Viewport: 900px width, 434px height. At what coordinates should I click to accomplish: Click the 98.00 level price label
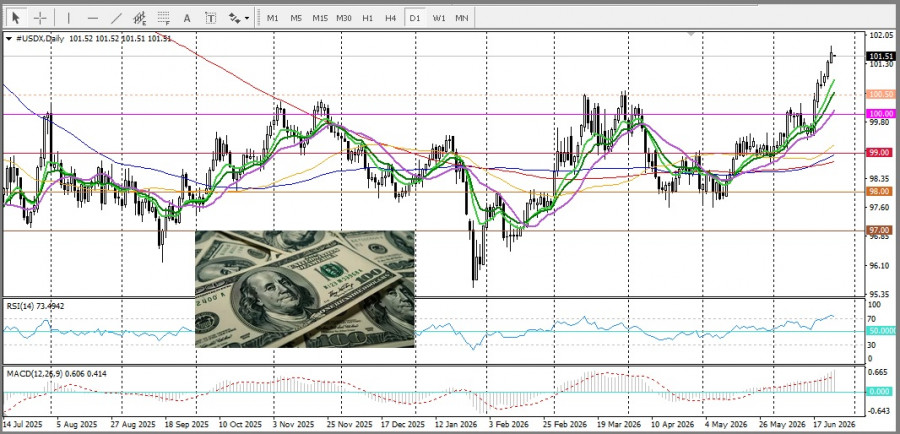(881, 191)
